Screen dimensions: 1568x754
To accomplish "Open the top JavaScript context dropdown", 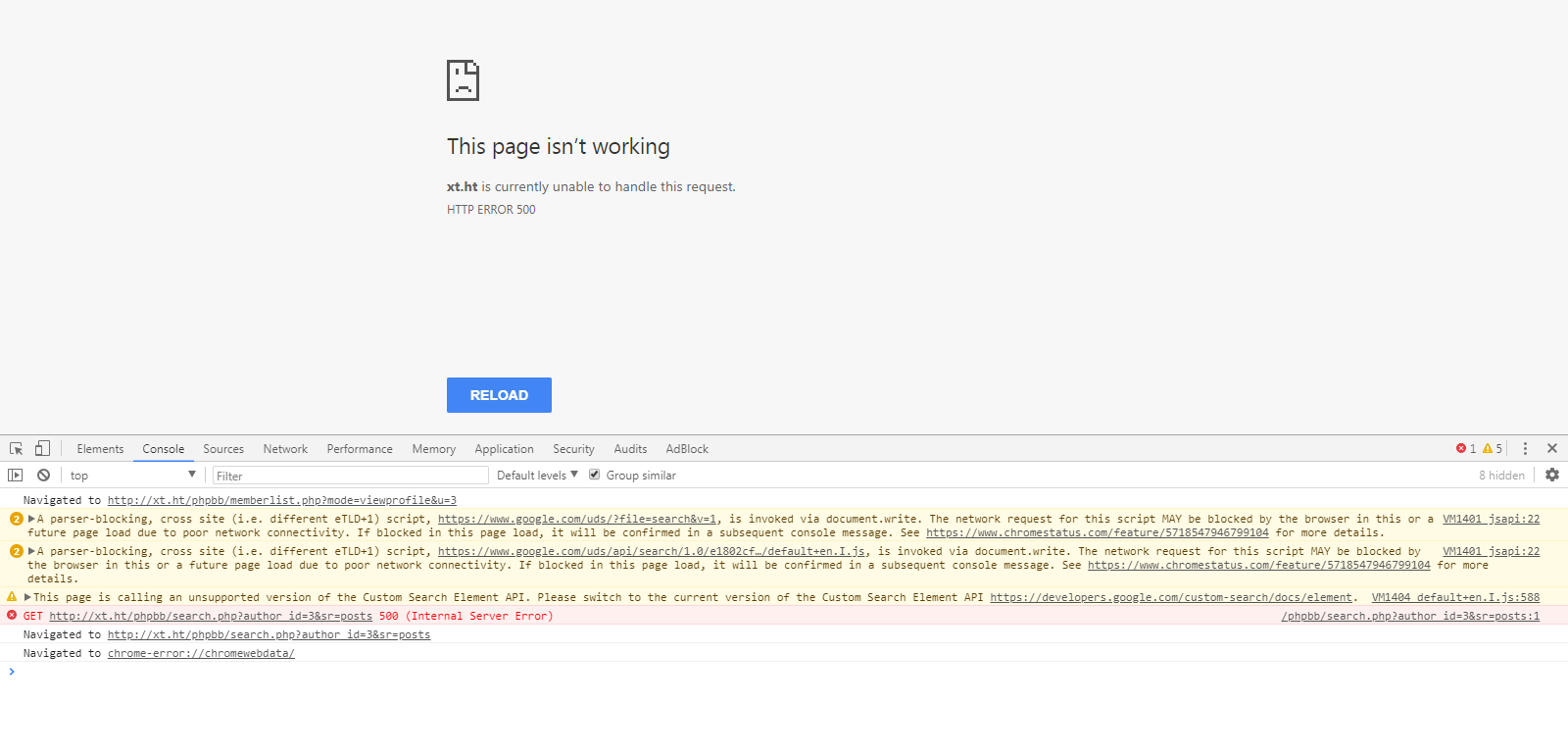I will click(132, 475).
